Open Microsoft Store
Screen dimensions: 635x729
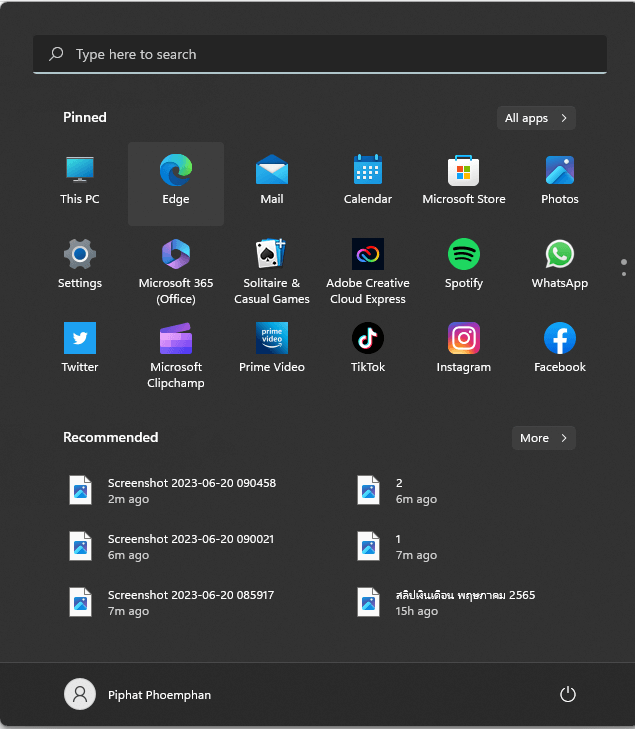[x=464, y=171]
